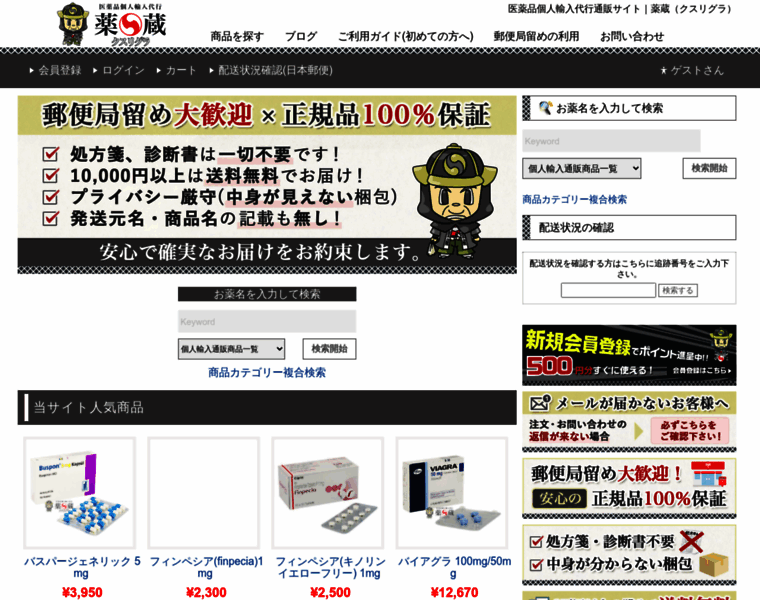Go to ログイン

[x=124, y=70]
